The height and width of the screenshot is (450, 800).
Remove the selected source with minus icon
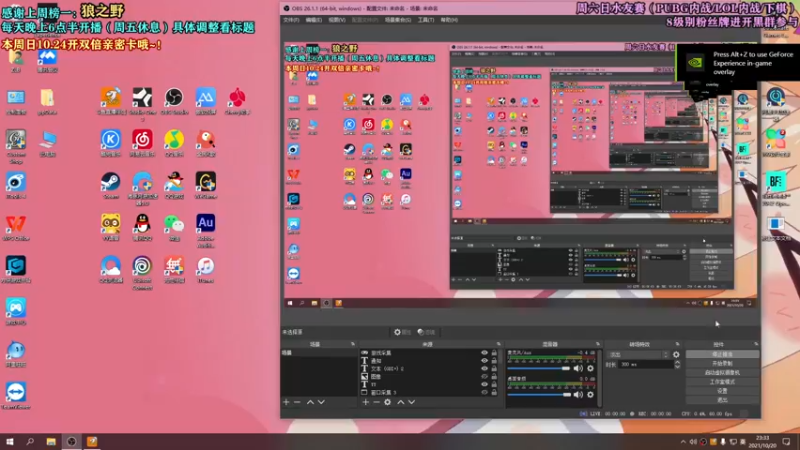(376, 402)
